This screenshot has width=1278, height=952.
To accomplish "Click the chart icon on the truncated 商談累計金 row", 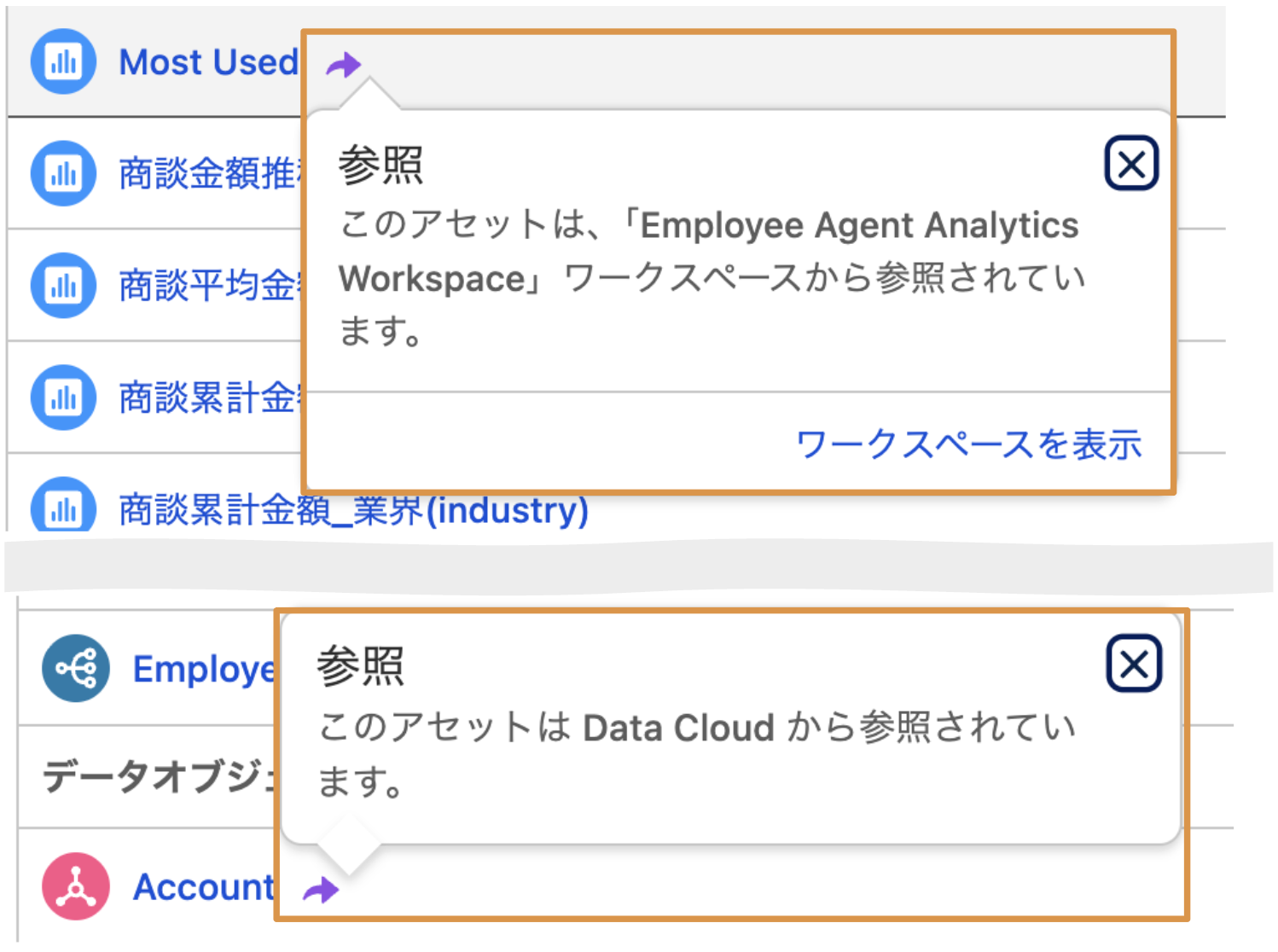I will tap(63, 397).
